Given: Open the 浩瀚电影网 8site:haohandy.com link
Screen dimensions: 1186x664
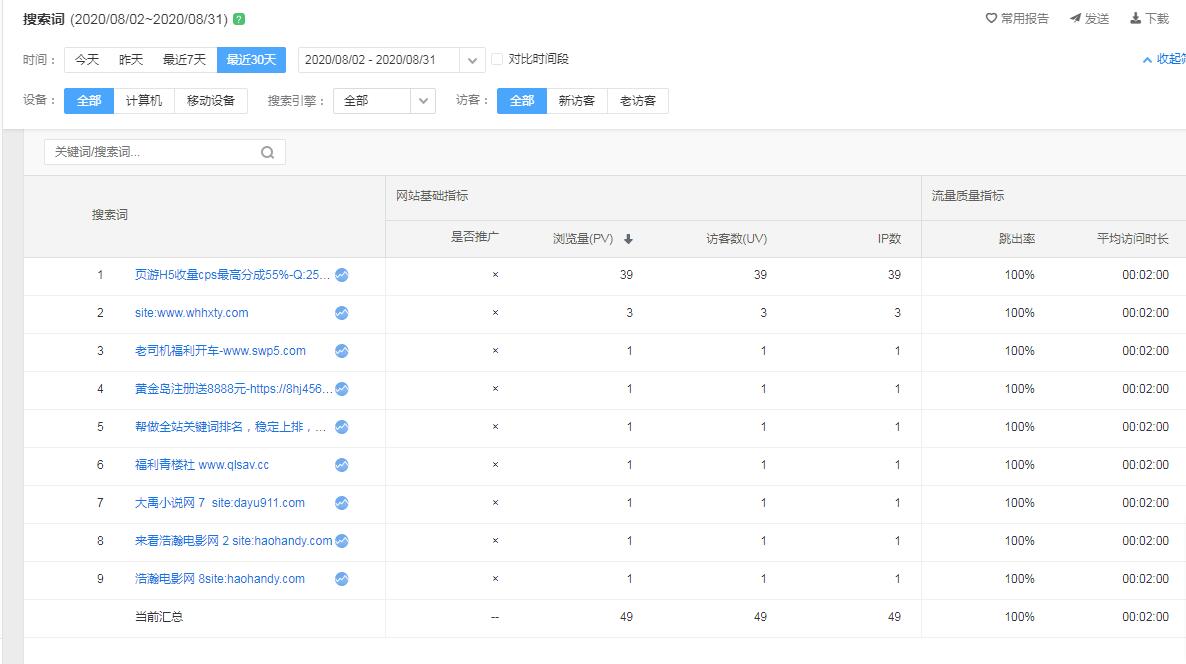Looking at the screenshot, I should [220, 579].
